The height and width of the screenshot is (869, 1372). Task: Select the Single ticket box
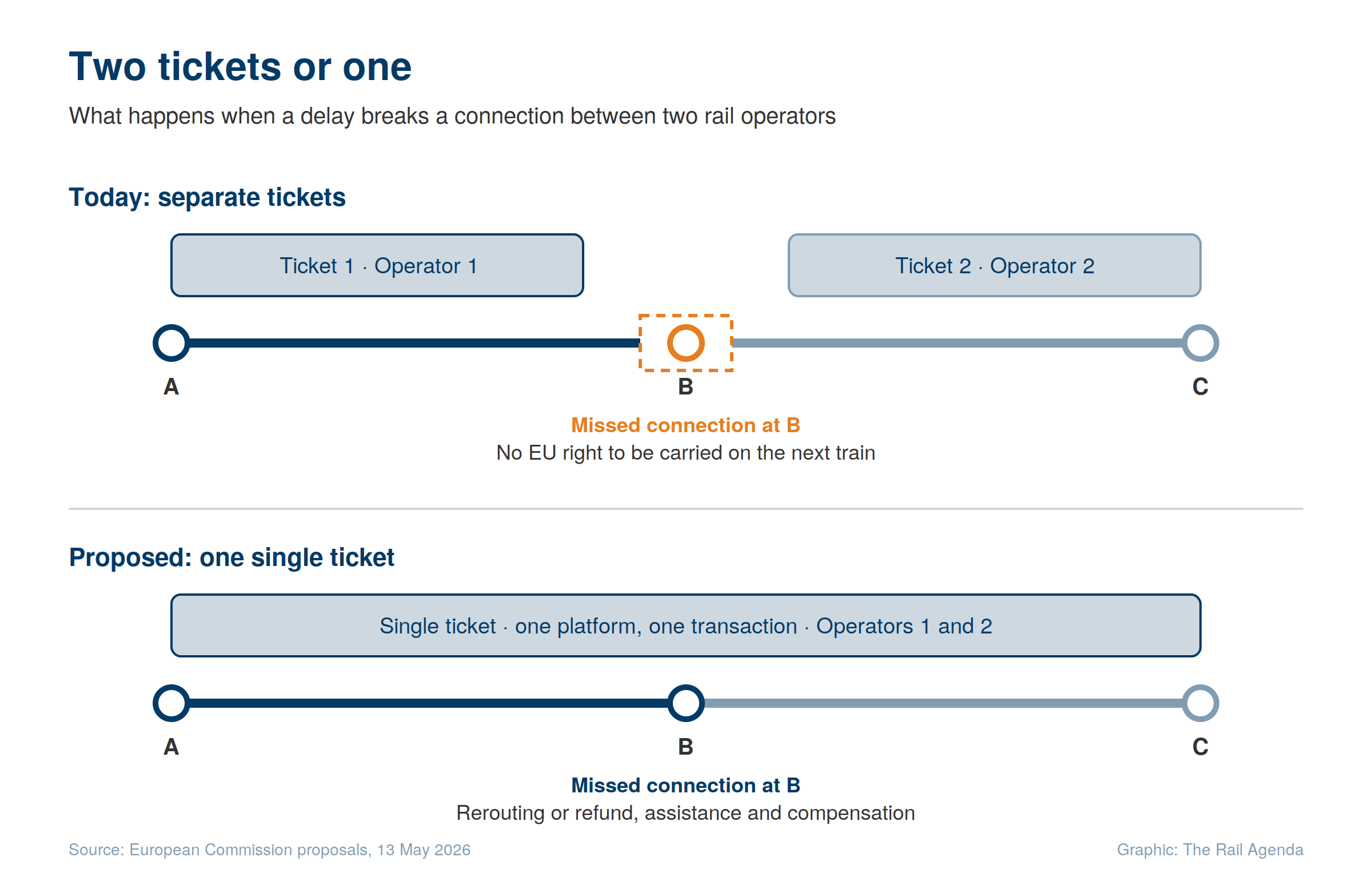[686, 625]
